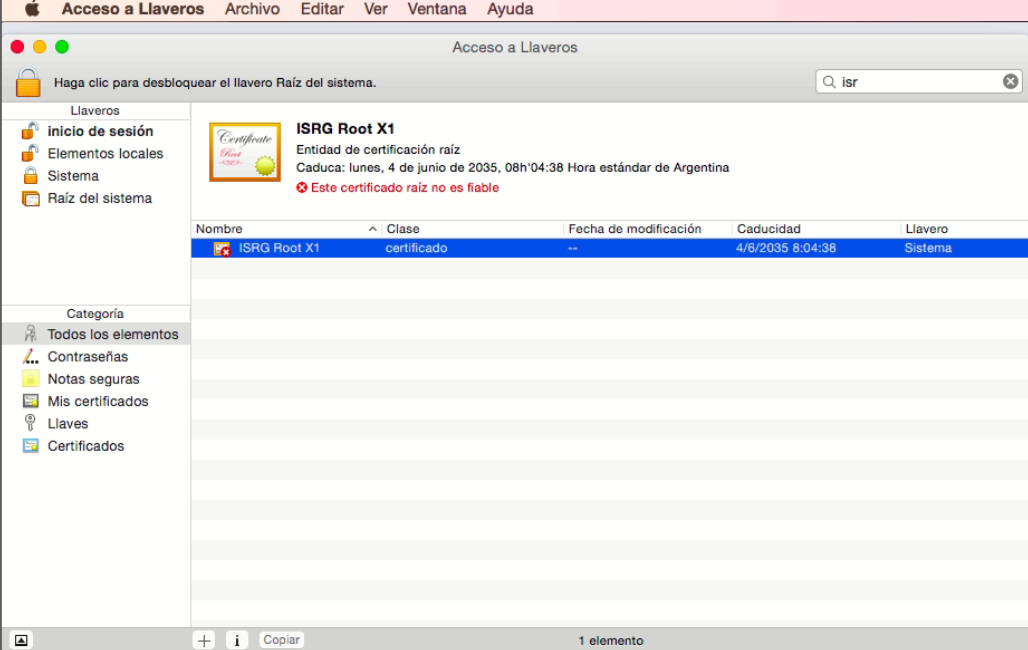Click the unlock instruction text beside the padlock

coord(215,83)
